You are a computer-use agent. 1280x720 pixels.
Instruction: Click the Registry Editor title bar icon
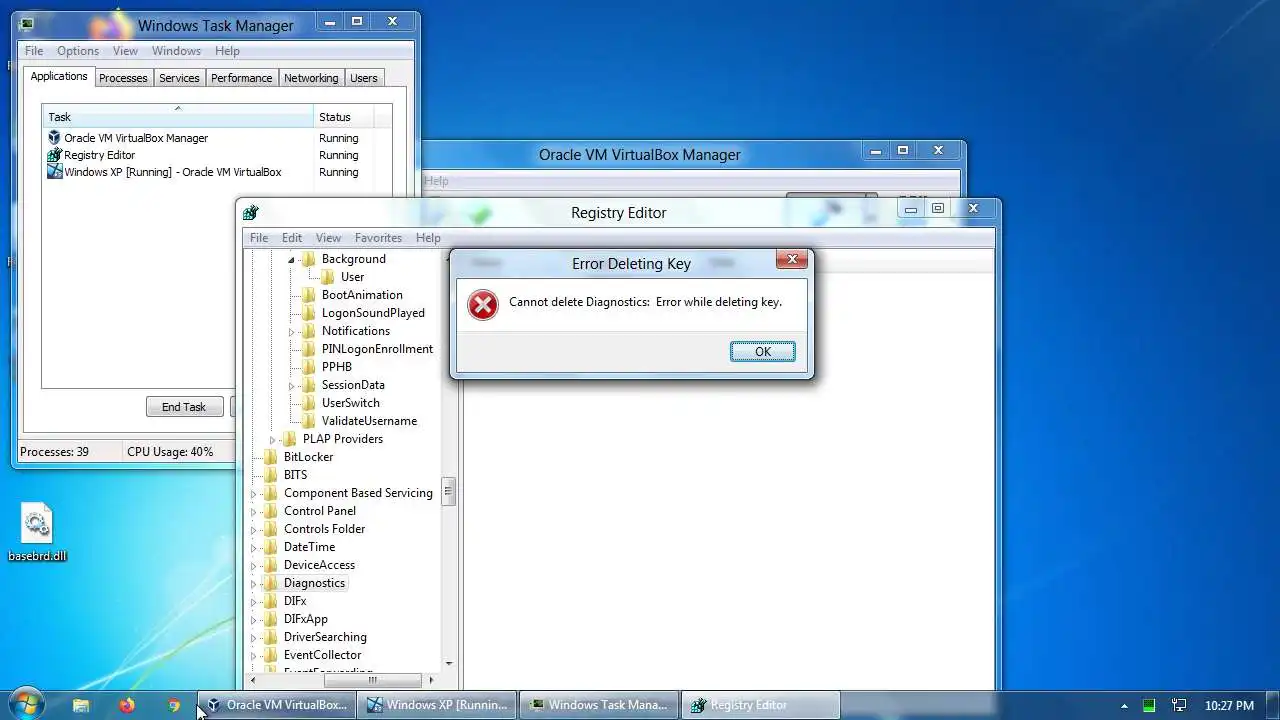[251, 212]
